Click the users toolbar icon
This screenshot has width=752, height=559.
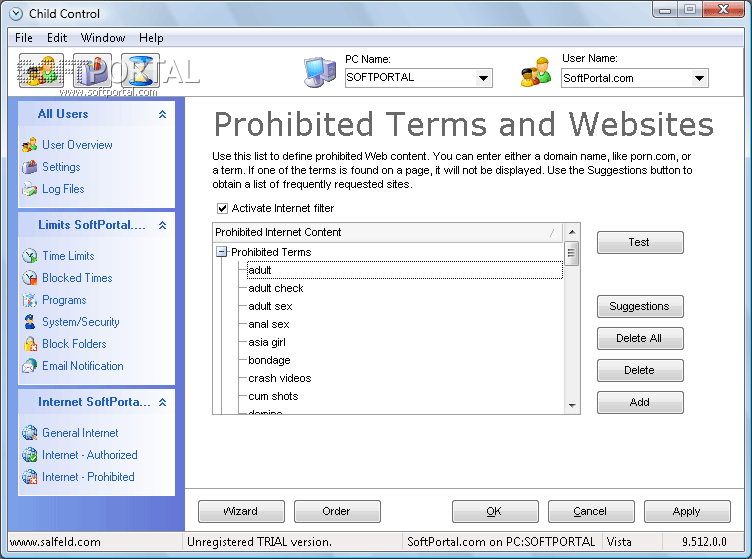(41, 71)
